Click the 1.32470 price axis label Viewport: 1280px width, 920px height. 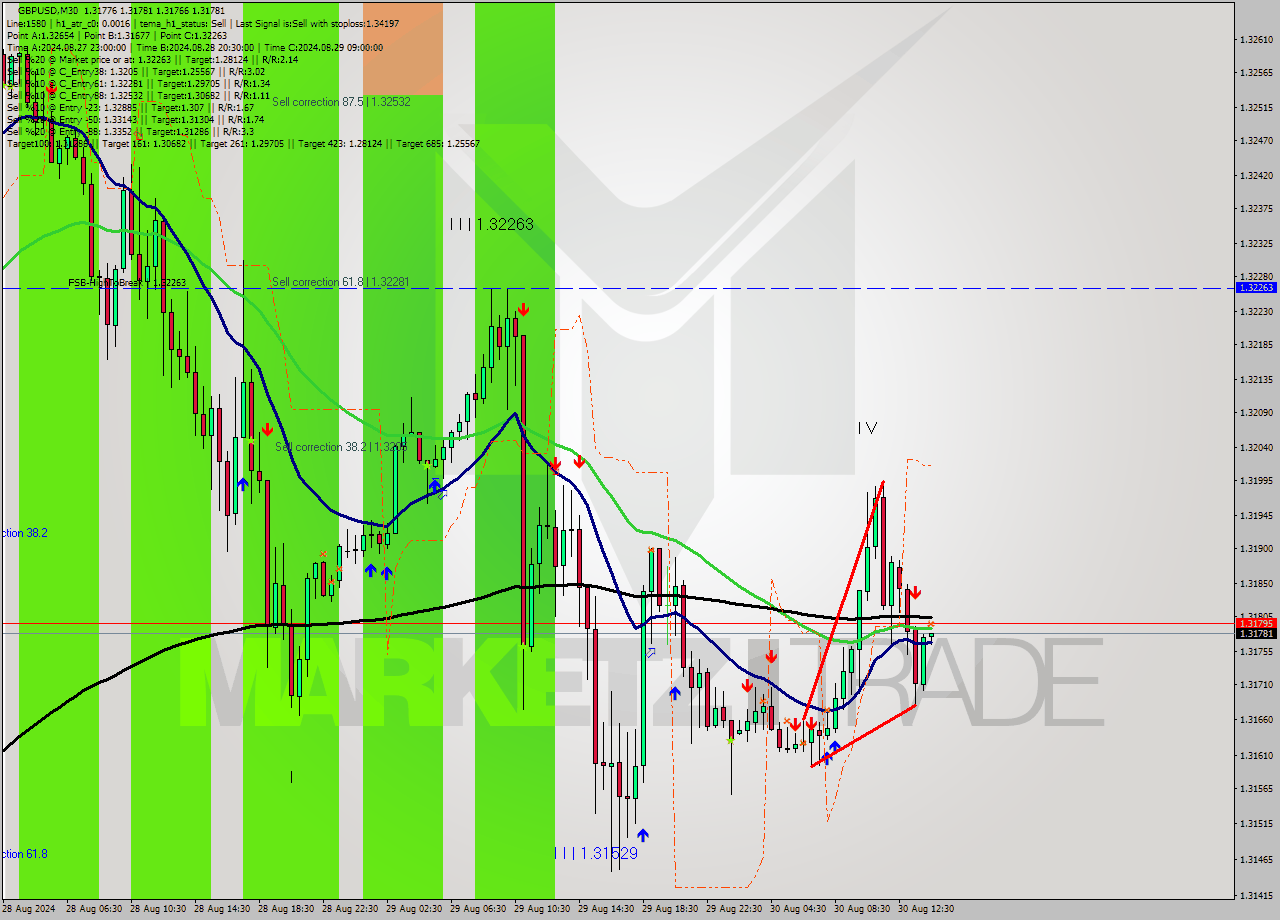(x=1255, y=141)
